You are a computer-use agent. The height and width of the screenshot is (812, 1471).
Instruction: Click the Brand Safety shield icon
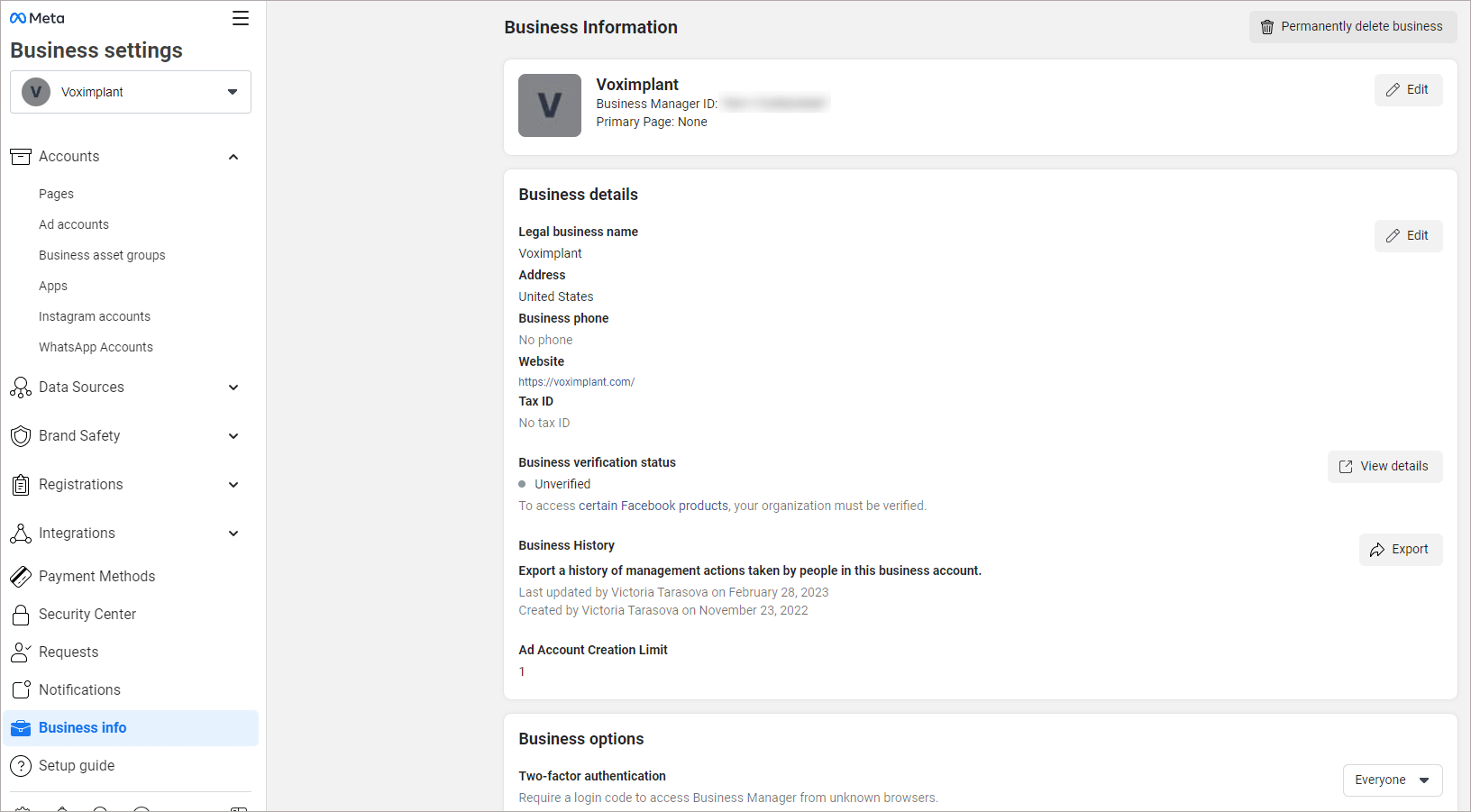coord(21,436)
